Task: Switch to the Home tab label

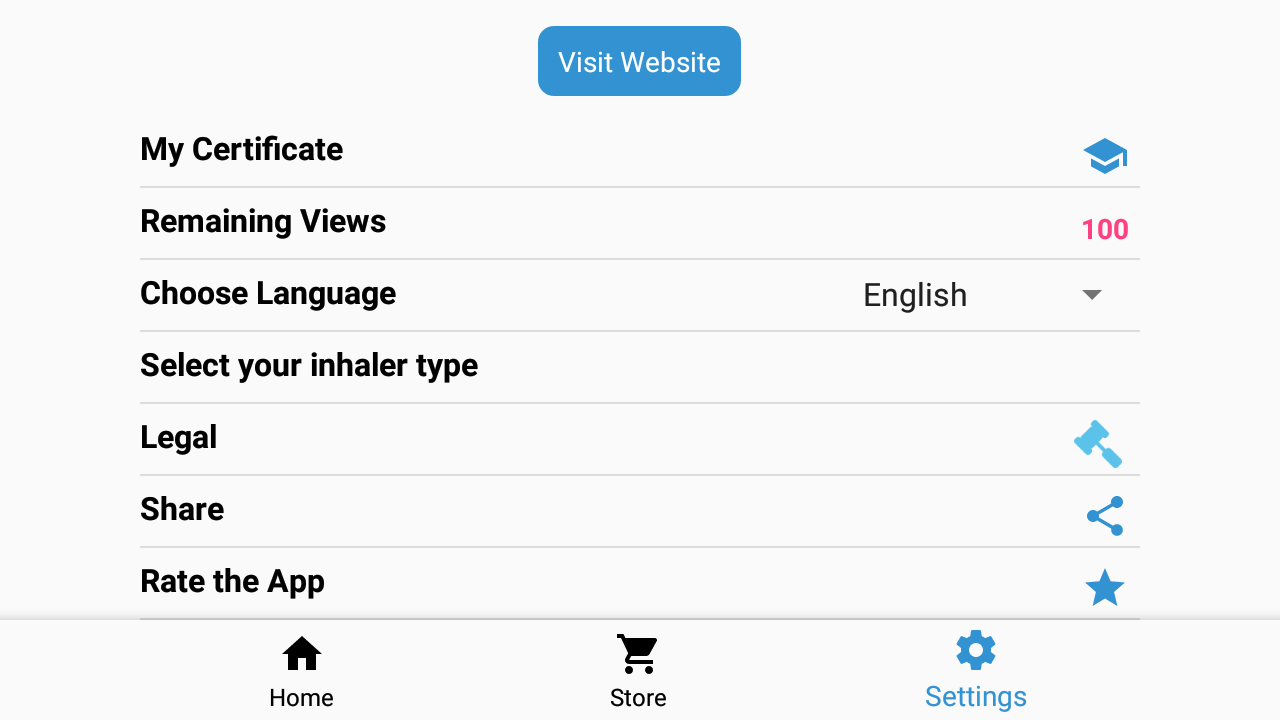Action: point(301,697)
